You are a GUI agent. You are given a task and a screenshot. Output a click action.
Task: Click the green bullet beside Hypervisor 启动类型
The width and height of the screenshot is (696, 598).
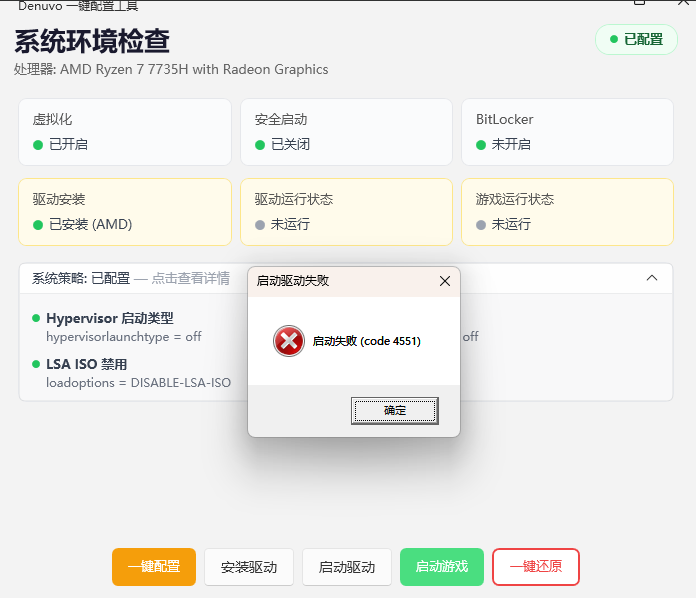(37, 318)
